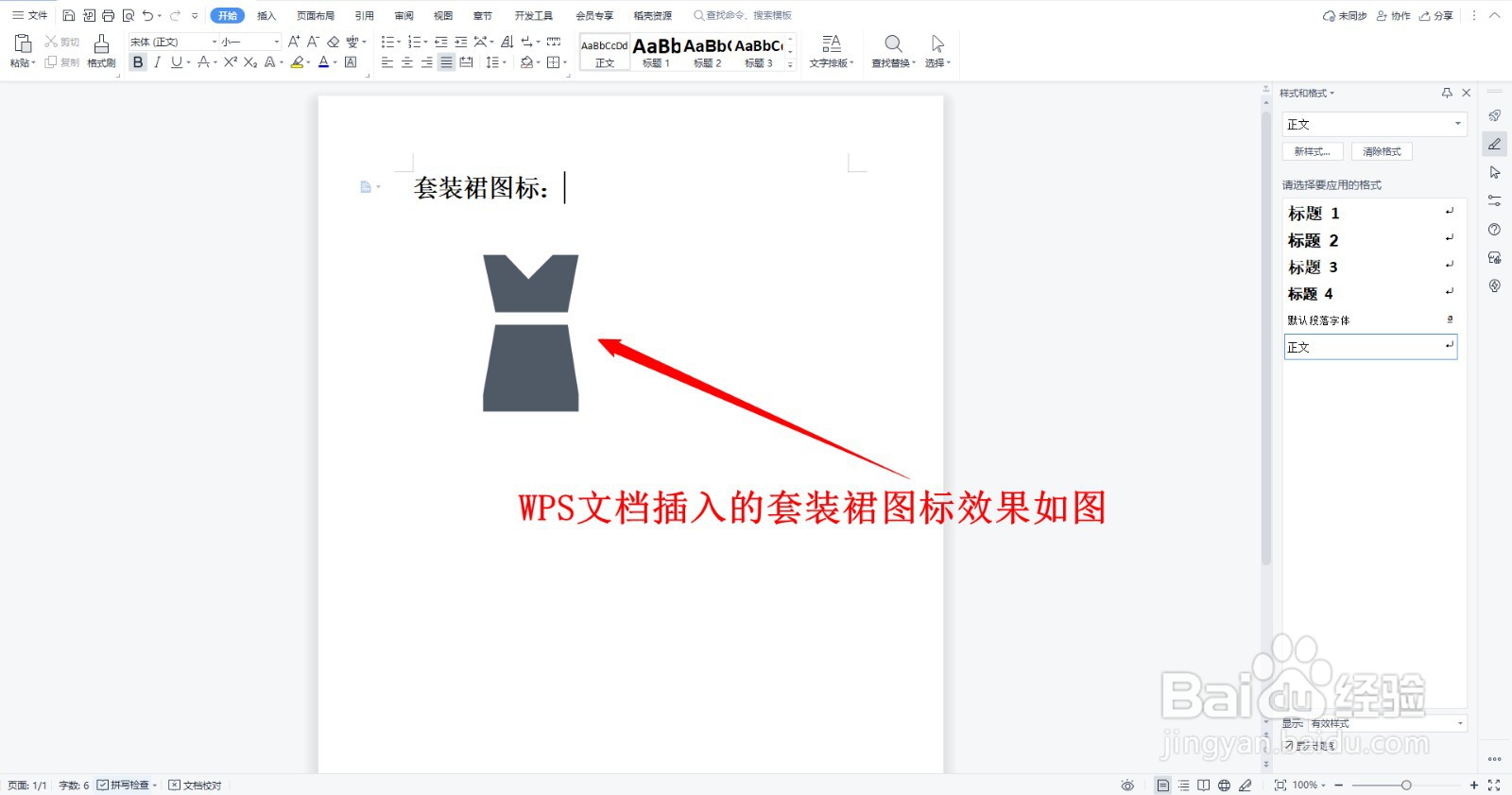Apply the 标题 2 style from gallery
The image size is (1512, 795).
click(707, 52)
